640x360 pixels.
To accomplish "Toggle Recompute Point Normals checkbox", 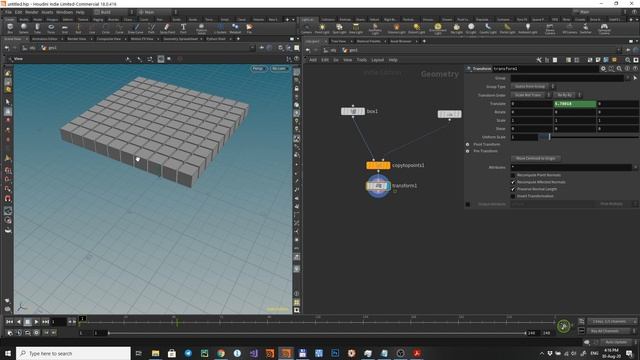I will pos(513,175).
